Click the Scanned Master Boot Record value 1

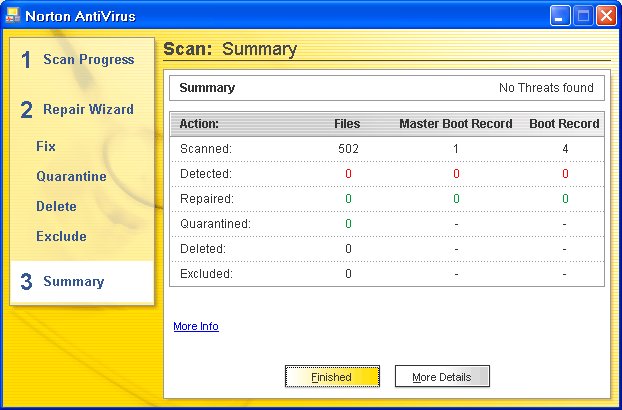click(456, 149)
